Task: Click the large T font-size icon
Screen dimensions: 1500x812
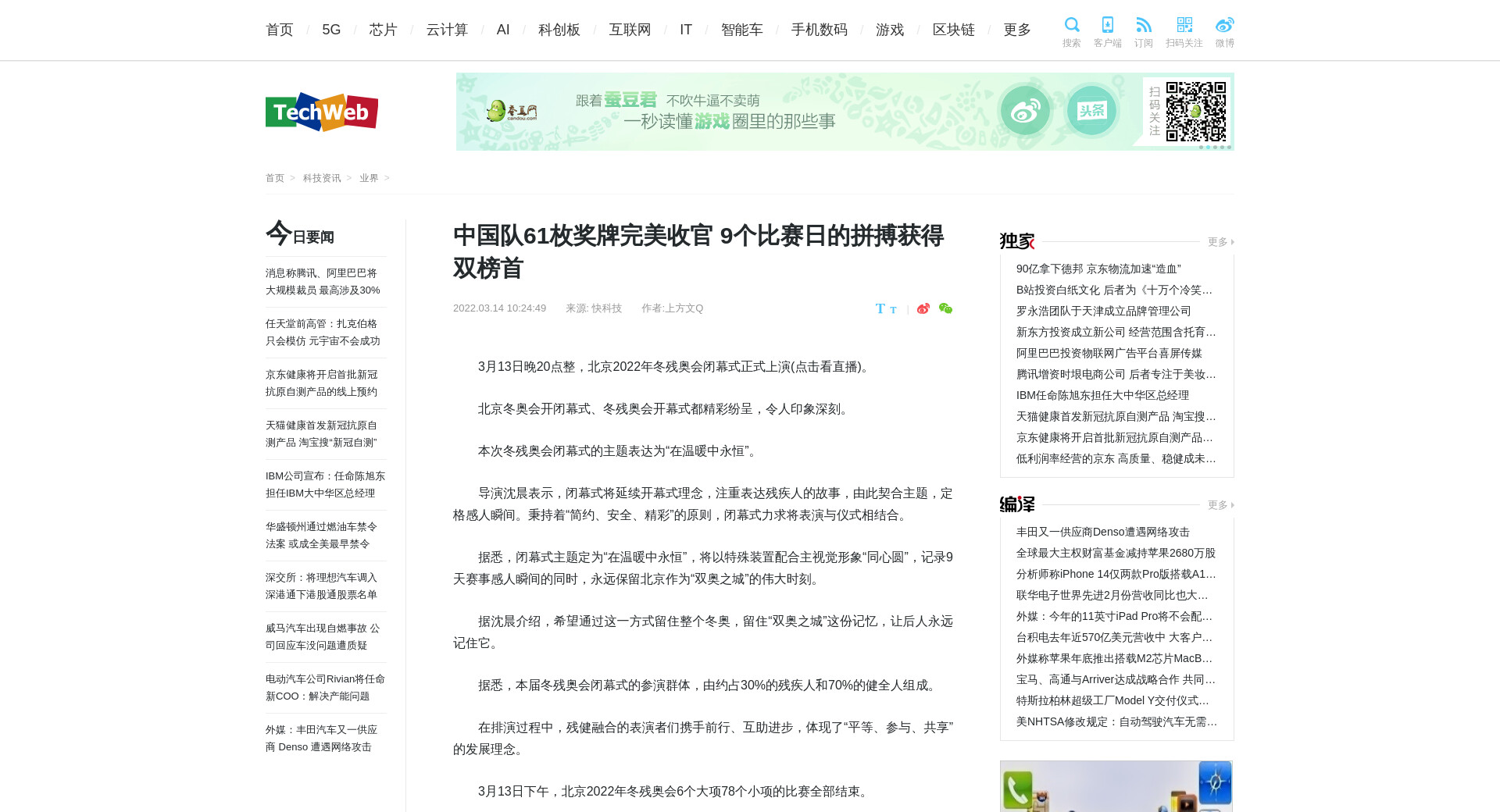Action: (880, 308)
